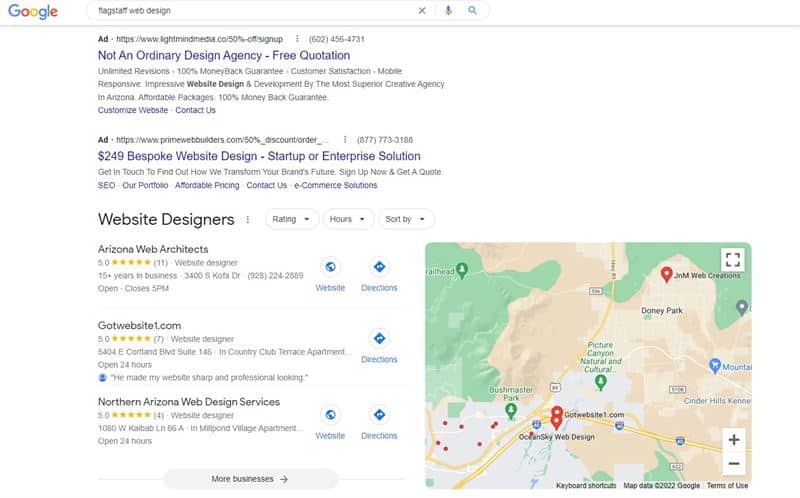Open the Gotwebsite1.com listing
Screen dimensions: 800x498
tap(139, 326)
